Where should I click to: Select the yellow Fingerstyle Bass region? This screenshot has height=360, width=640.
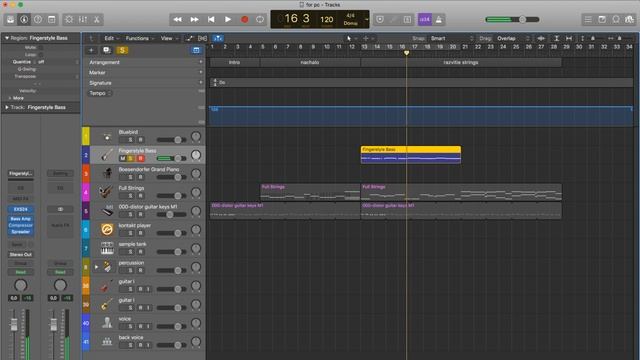pos(411,155)
